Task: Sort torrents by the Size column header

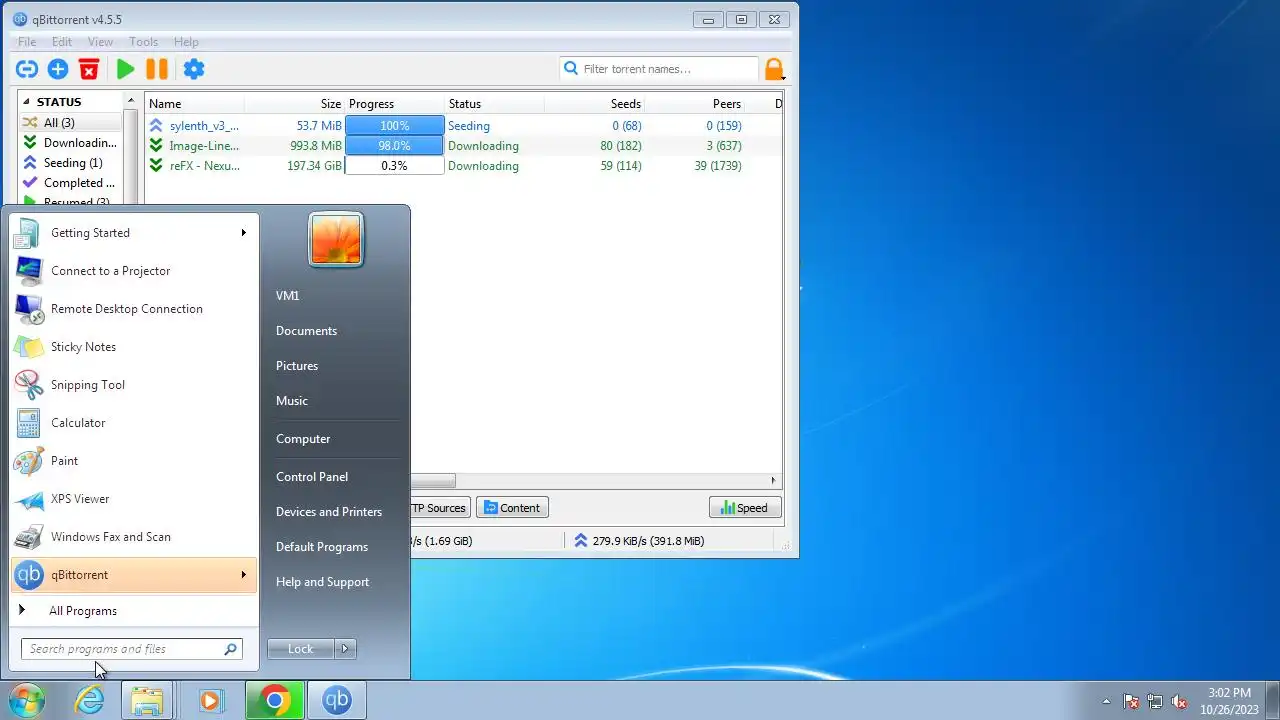Action: [295, 104]
